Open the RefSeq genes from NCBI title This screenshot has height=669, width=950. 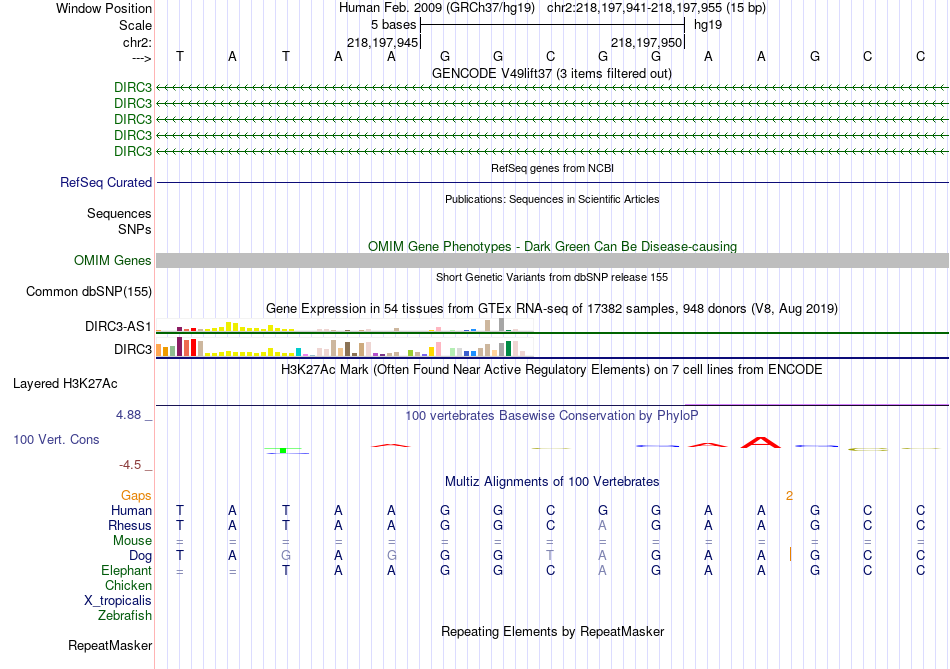(552, 168)
